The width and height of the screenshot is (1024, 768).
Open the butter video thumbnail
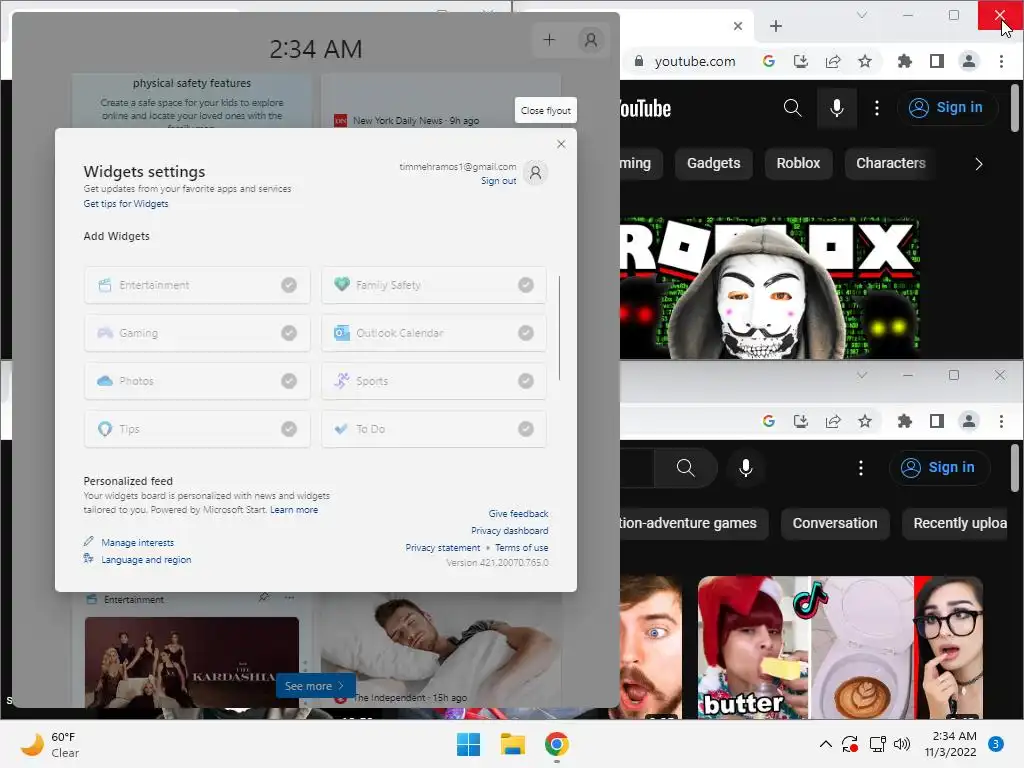(840, 647)
